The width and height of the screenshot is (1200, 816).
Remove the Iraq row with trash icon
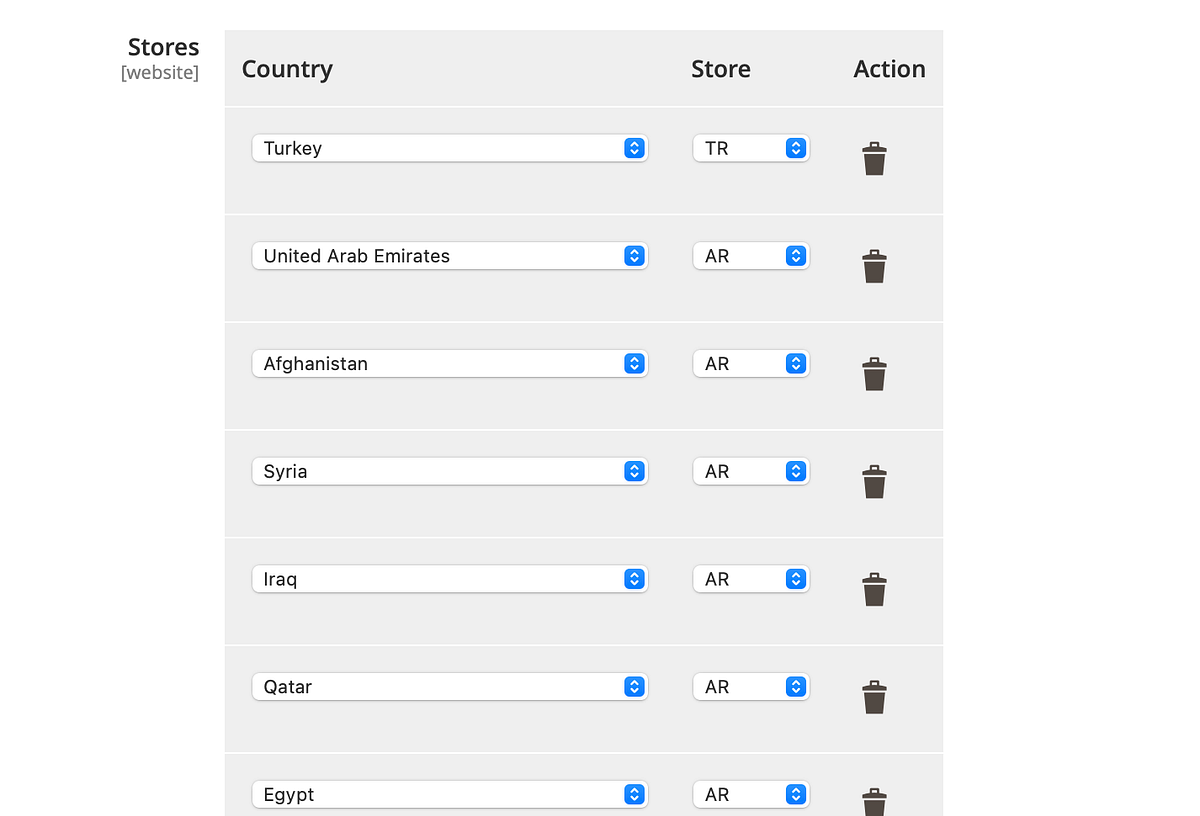click(x=874, y=589)
